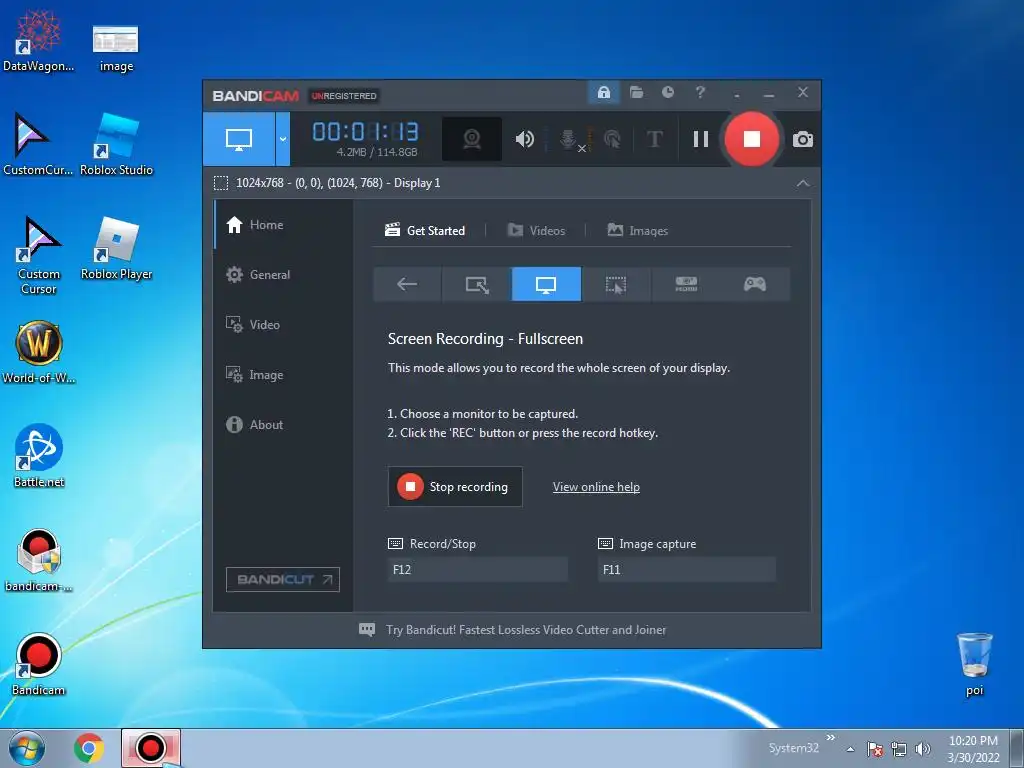Toggle the mouse click effect icon
The image size is (1024, 768).
613,139
